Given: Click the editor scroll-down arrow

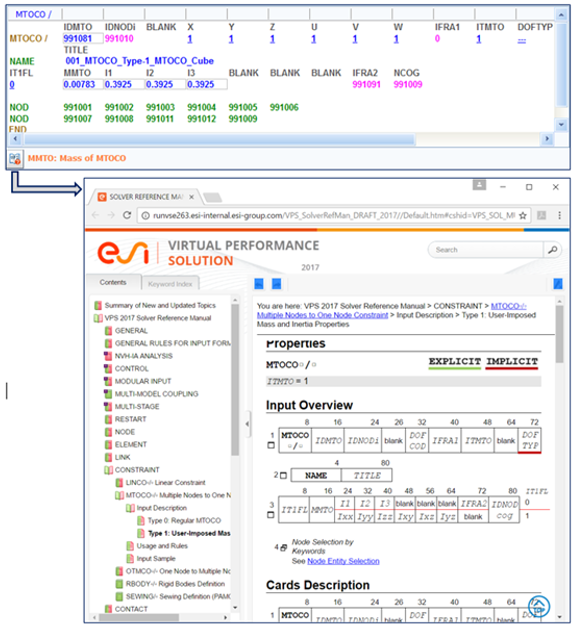Looking at the screenshot, I should coord(561,125).
